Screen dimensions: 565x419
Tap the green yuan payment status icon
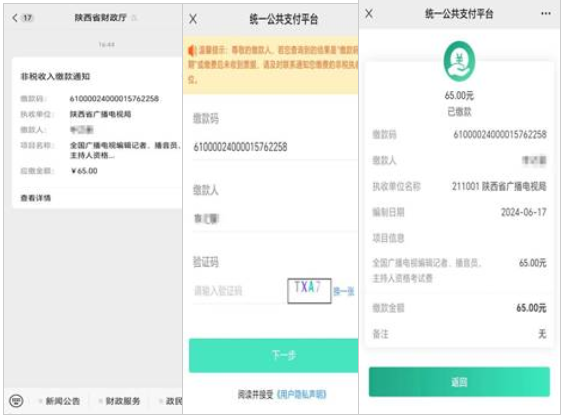click(459, 61)
